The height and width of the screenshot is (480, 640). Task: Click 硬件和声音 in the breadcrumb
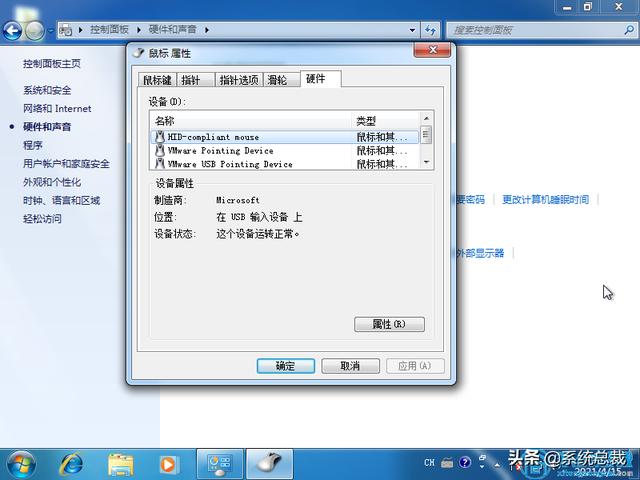click(173, 30)
